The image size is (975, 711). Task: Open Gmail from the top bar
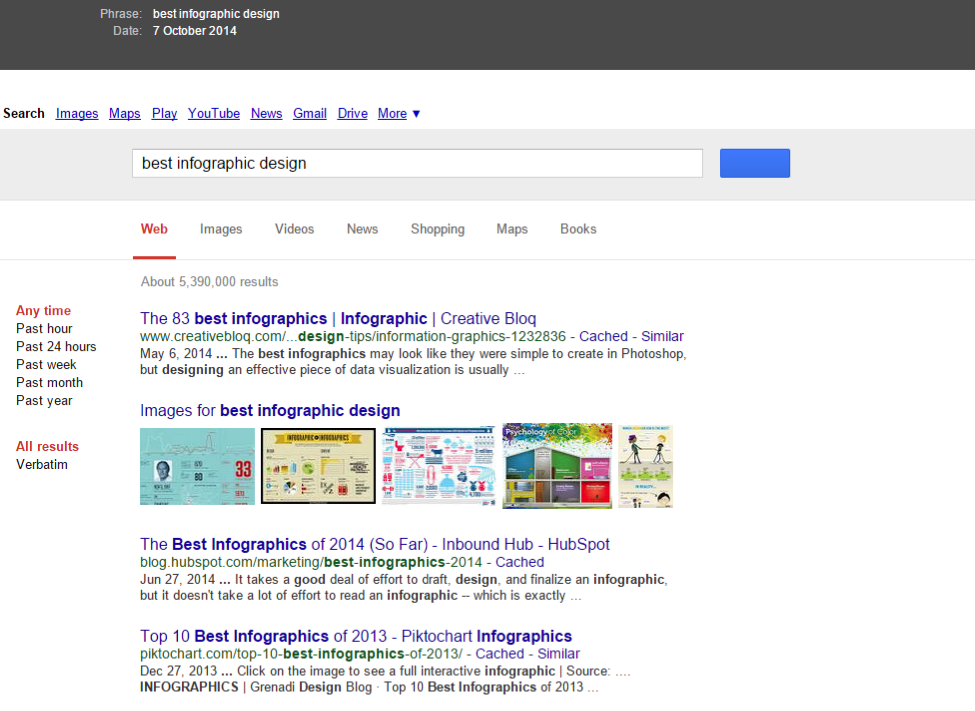(x=310, y=113)
